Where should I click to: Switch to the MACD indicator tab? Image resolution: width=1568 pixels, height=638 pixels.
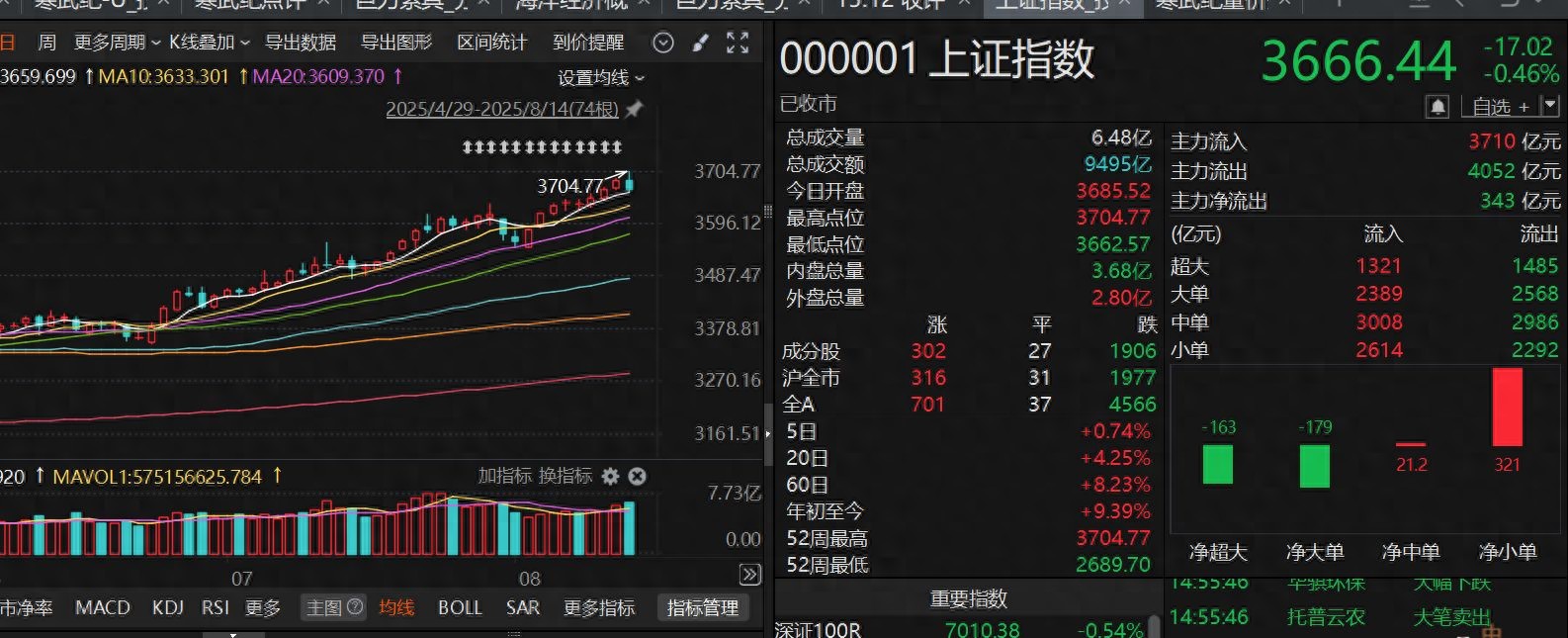[103, 607]
